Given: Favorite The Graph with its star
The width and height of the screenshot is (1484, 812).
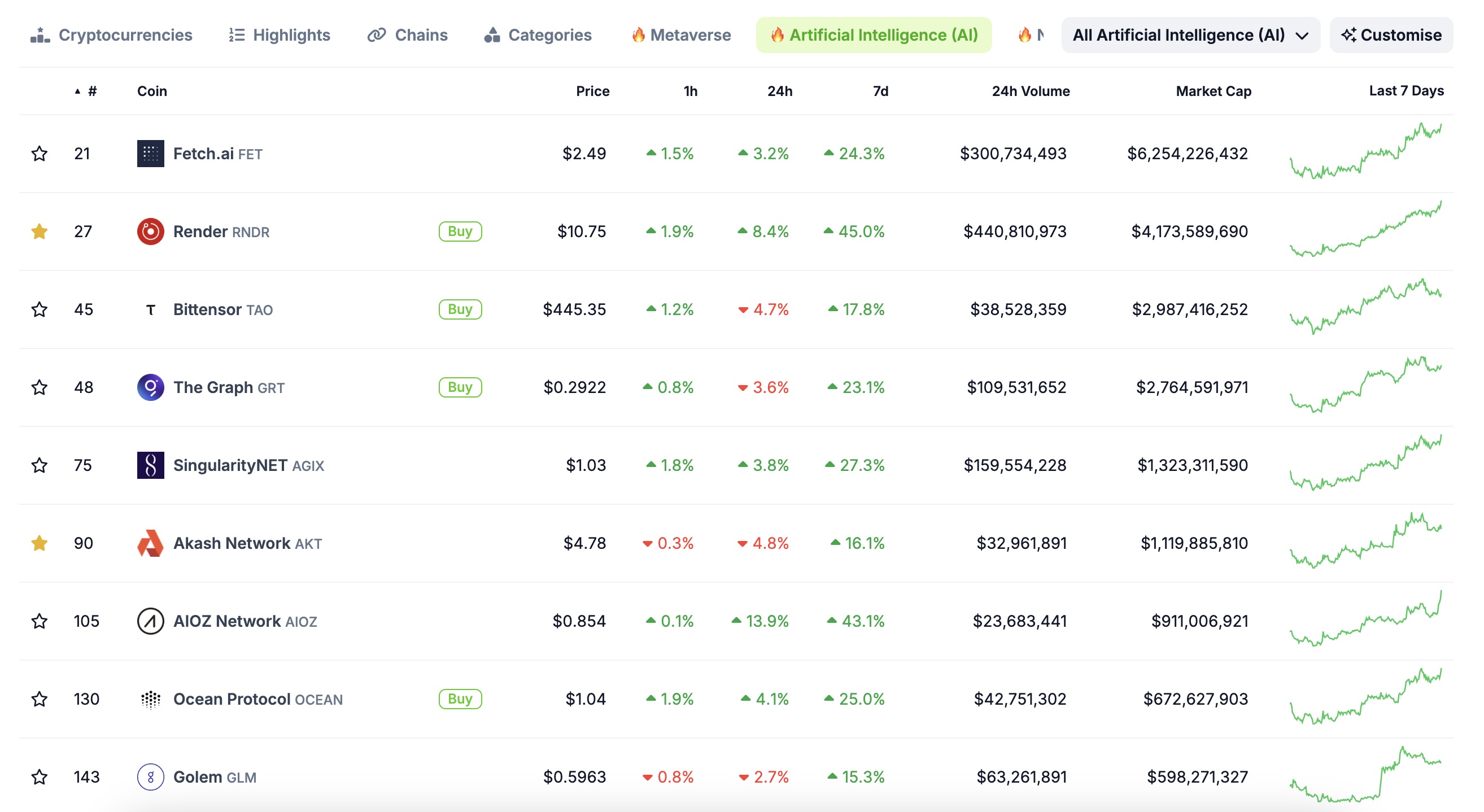Looking at the screenshot, I should (39, 387).
